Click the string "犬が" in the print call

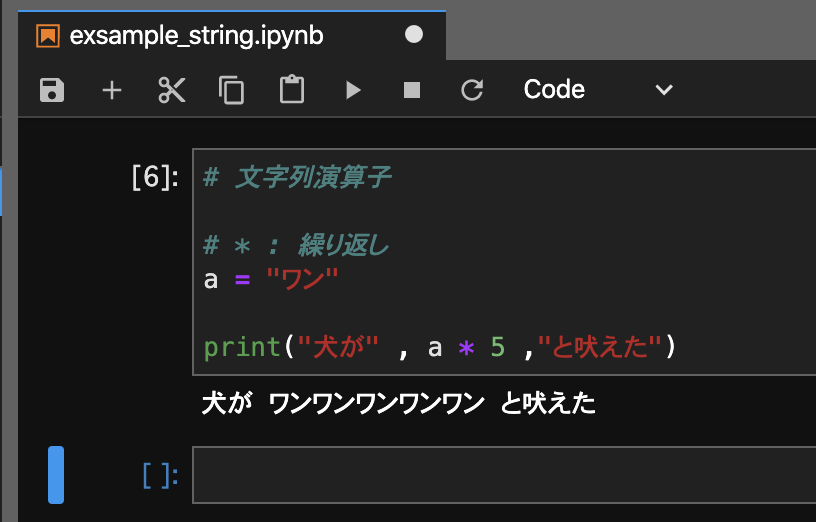(x=338, y=347)
